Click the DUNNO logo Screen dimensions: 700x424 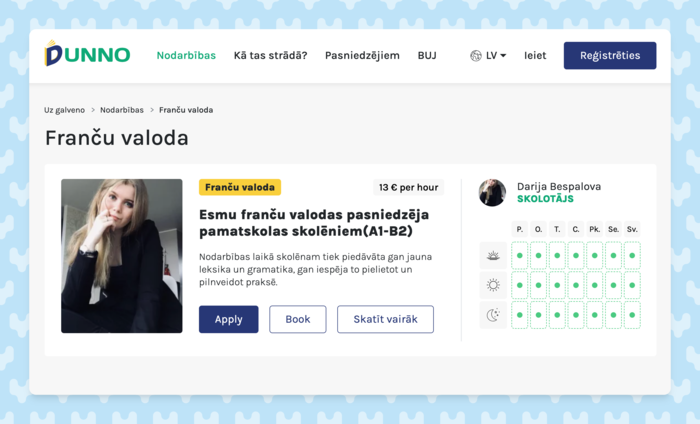[87, 55]
